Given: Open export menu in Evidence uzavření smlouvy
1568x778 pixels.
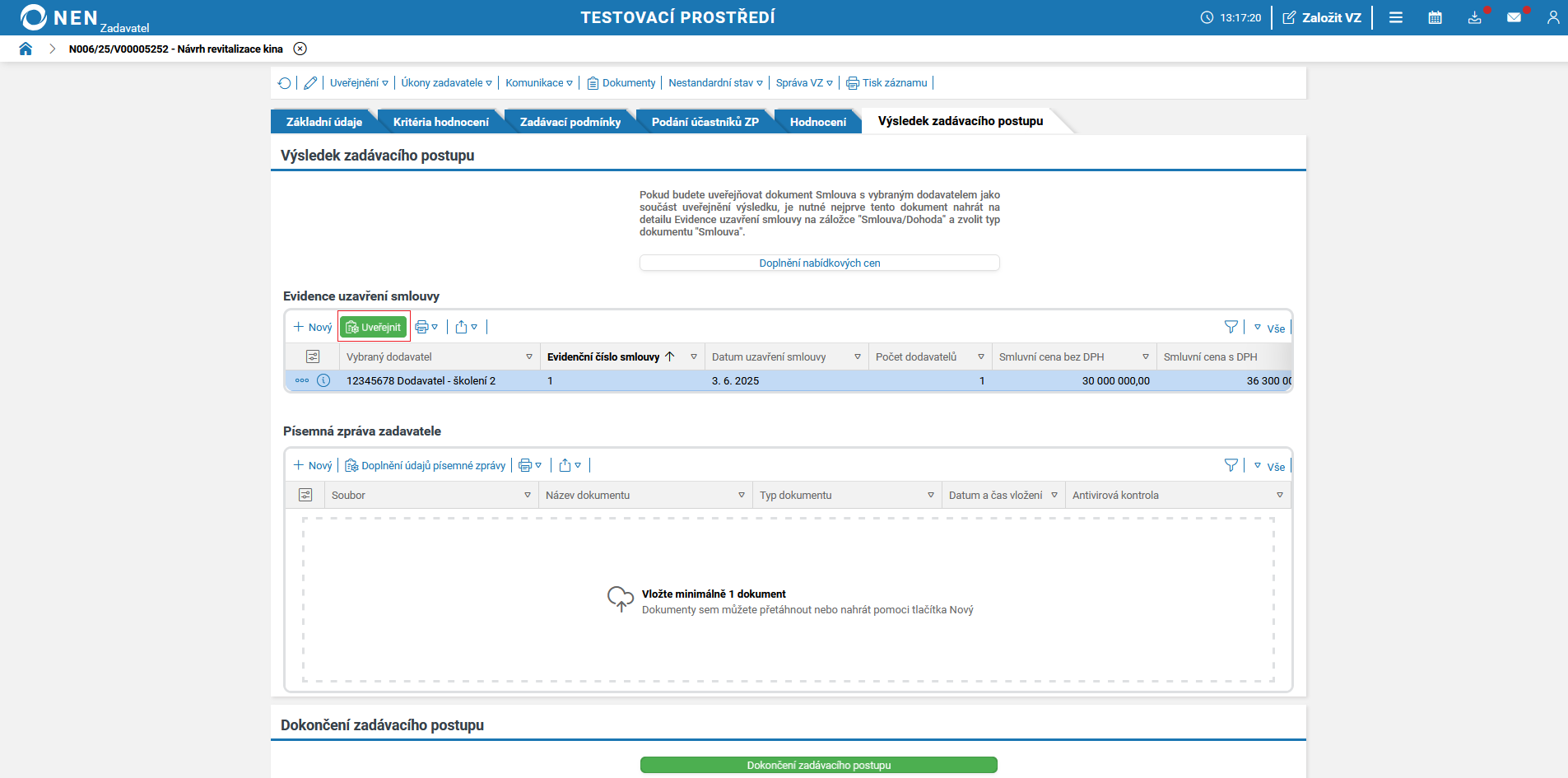Looking at the screenshot, I should 467,327.
